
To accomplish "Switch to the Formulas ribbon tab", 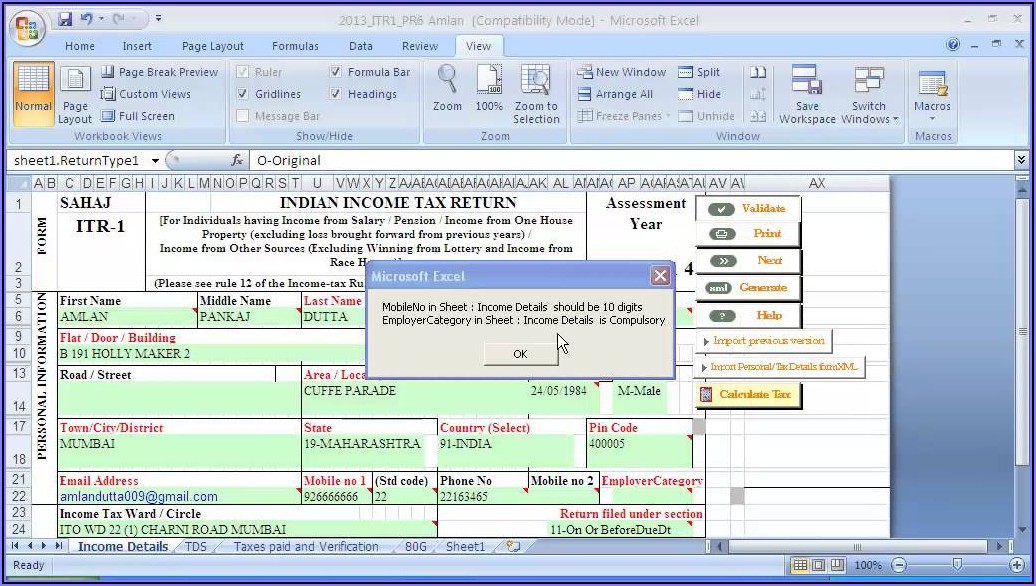I will coord(295,46).
